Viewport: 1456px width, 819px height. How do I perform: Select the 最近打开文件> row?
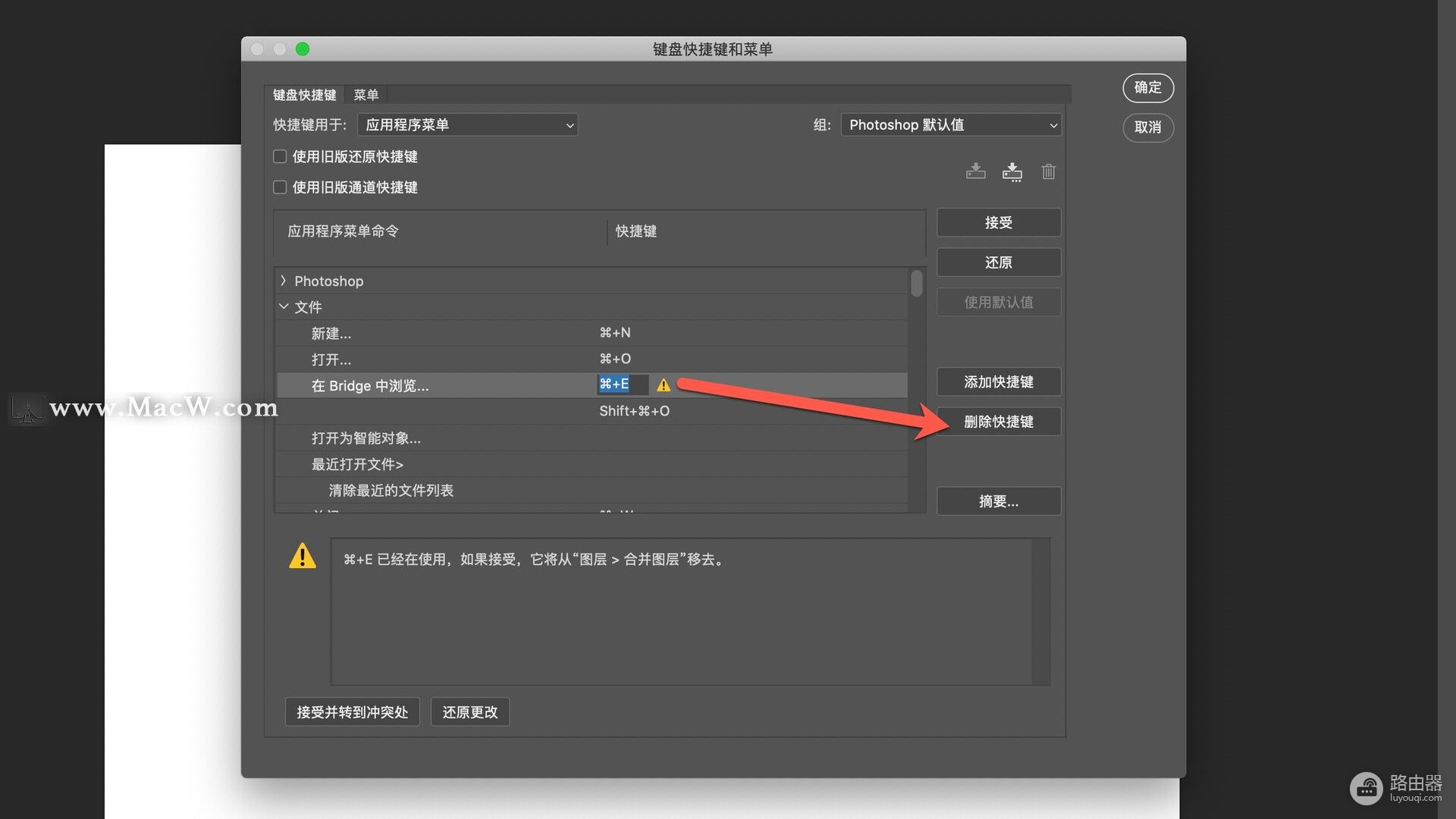[x=591, y=464]
